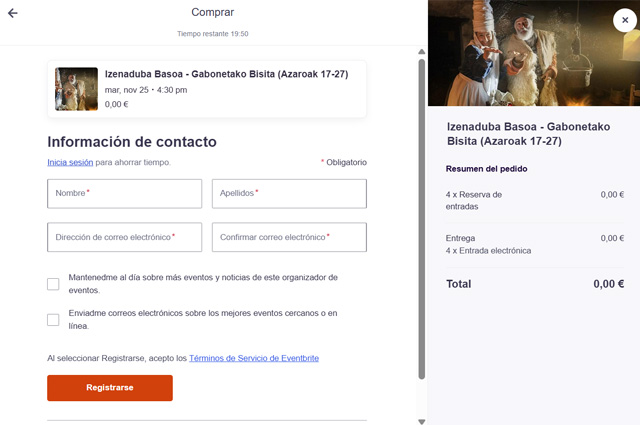Enable the 'Mantenedme al día' organizer news checkbox

point(53,284)
